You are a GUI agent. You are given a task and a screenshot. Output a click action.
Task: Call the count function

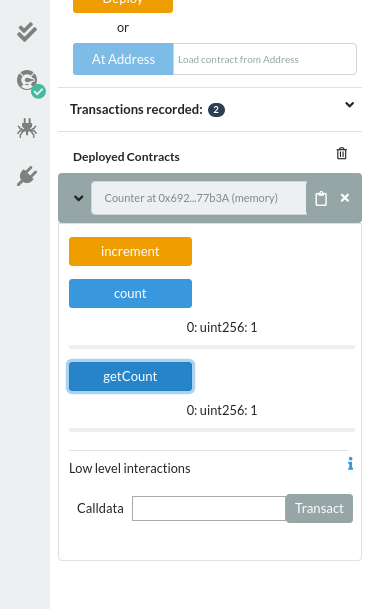tap(130, 293)
